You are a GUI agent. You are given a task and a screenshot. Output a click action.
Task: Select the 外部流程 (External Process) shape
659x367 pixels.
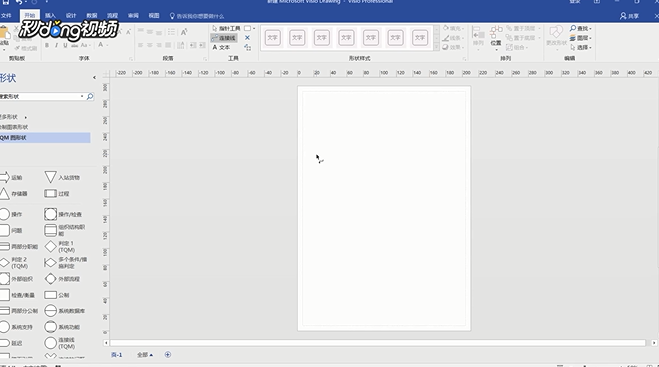click(x=62, y=279)
